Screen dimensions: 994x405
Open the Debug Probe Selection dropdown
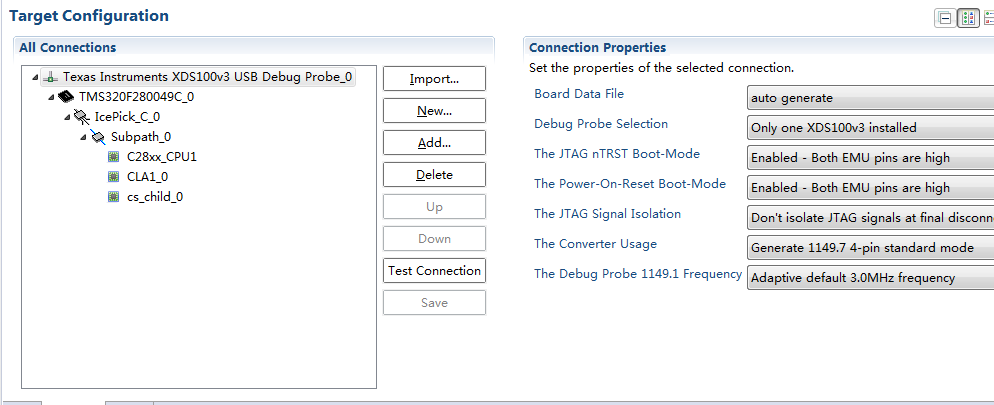pyautogui.click(x=870, y=128)
